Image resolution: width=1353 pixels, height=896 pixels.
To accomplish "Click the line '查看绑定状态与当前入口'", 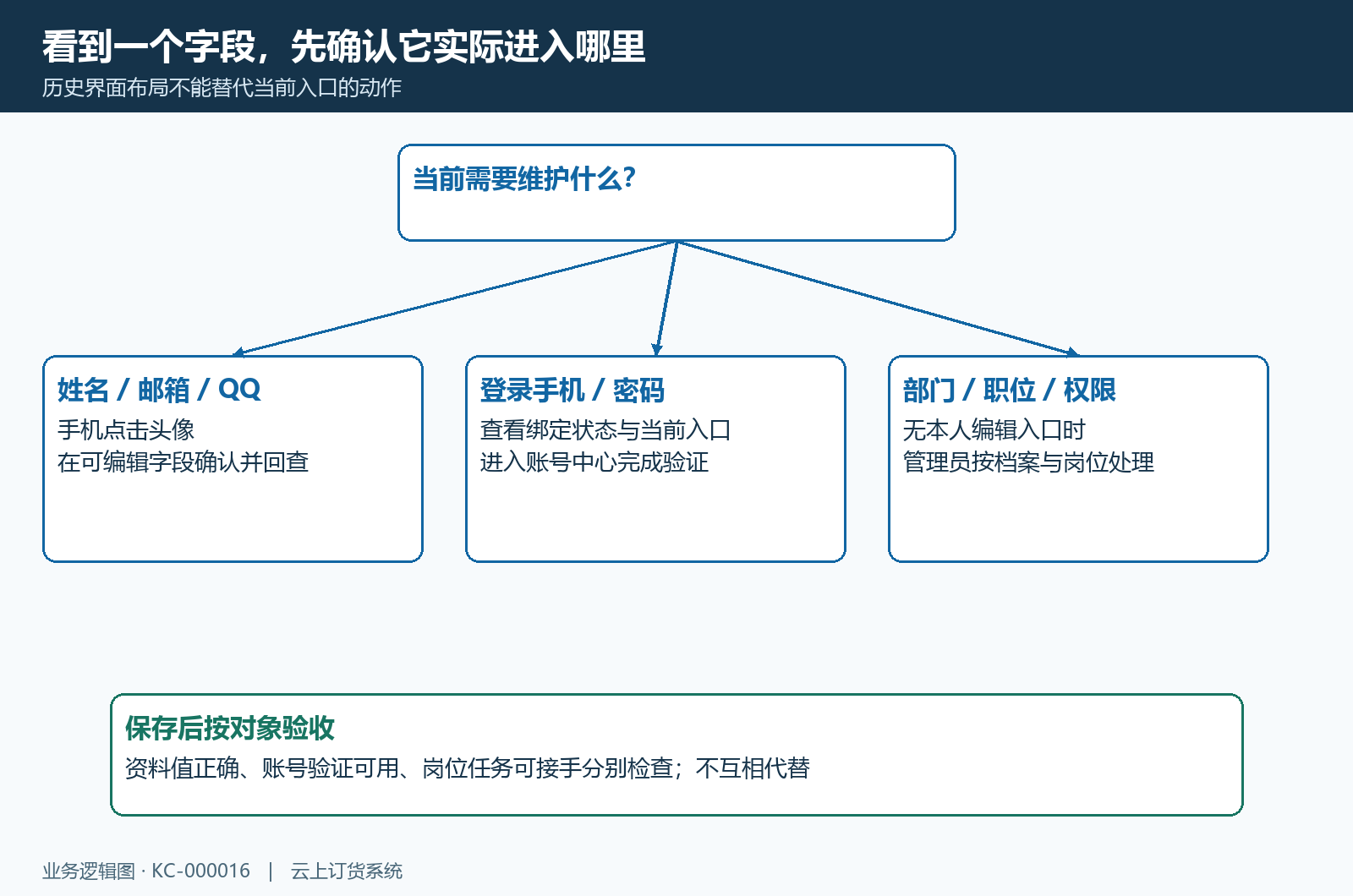I will (x=605, y=429).
